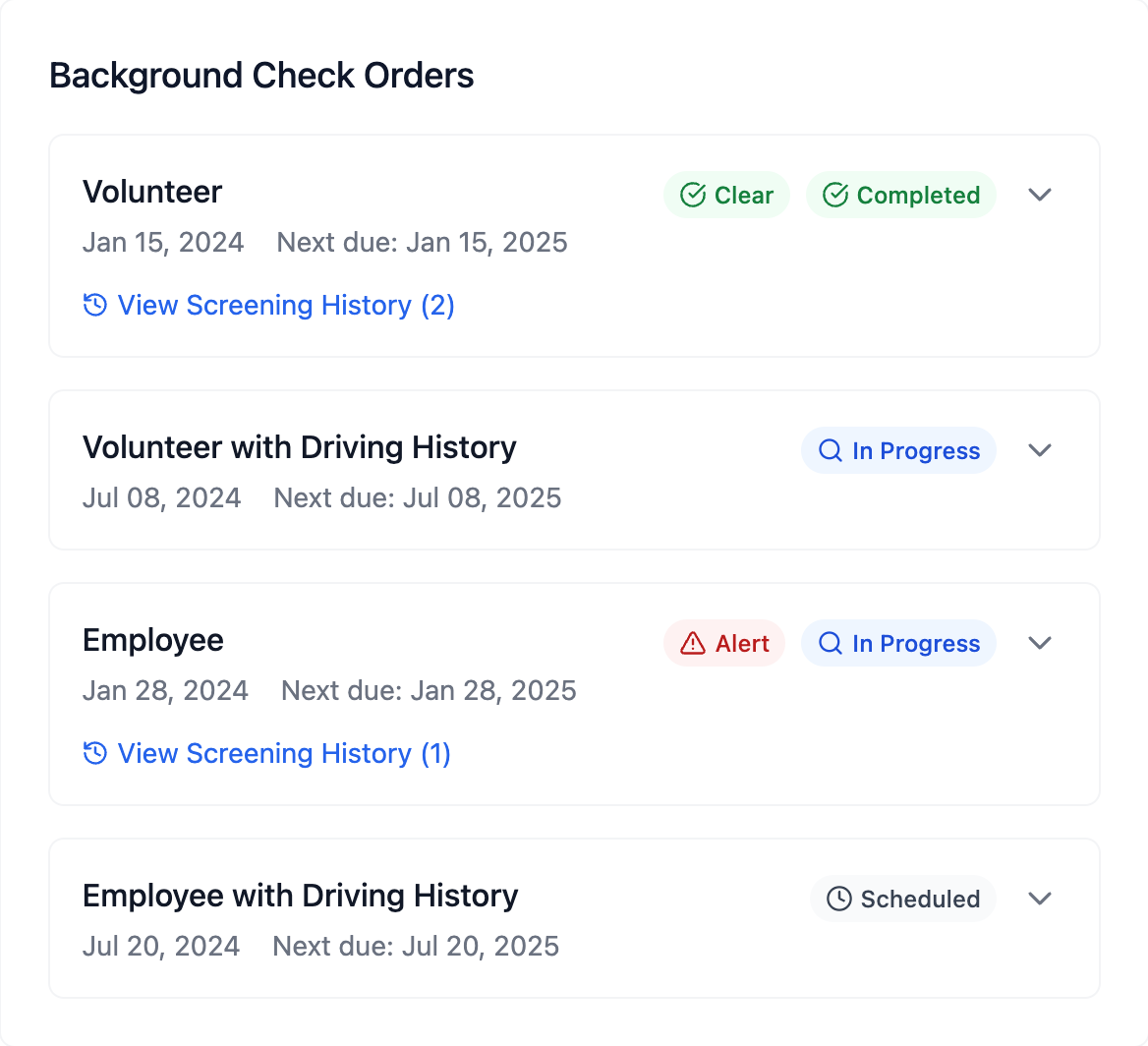The width and height of the screenshot is (1148, 1046).
Task: Click the clock icon in the Scheduled badge
Action: 837,899
